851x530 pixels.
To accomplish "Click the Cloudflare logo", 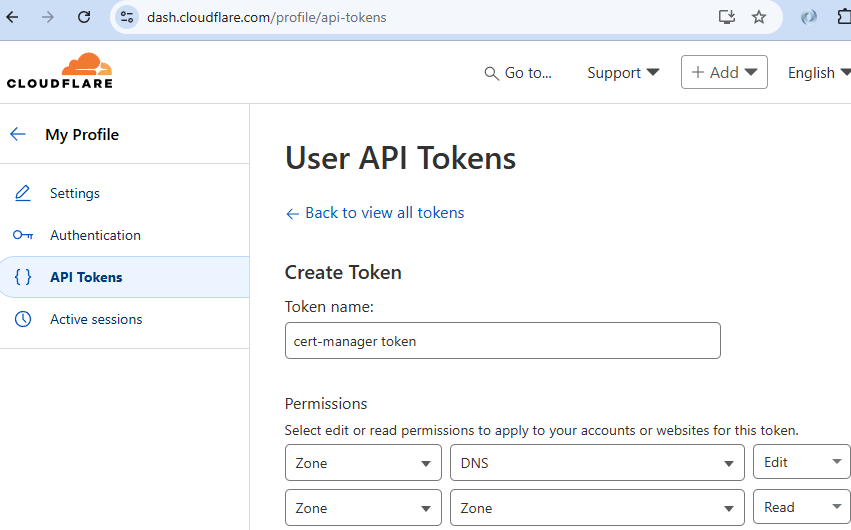I will 60,71.
